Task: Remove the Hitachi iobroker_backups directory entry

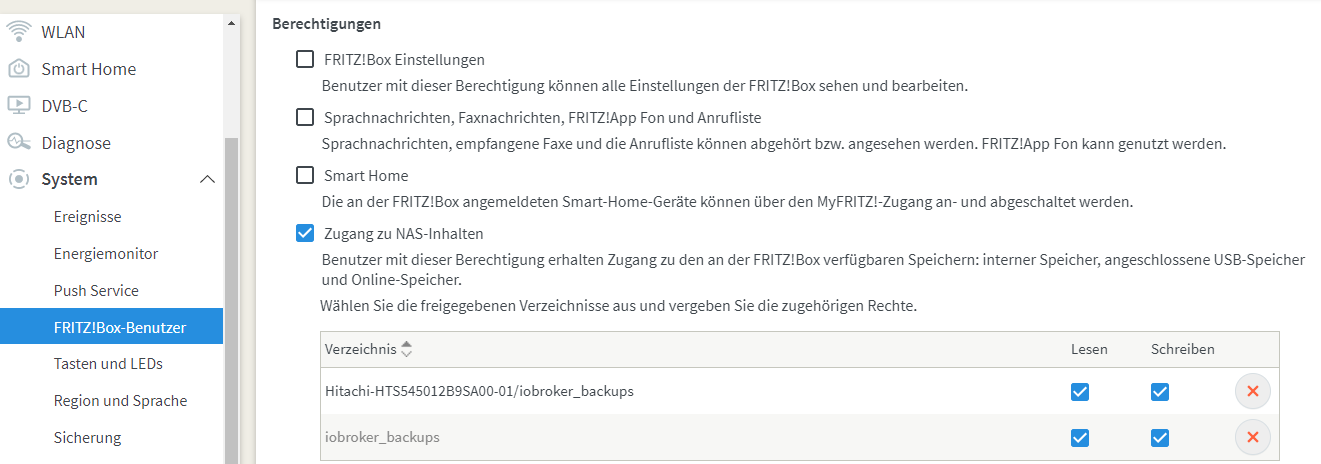Action: tap(1253, 391)
